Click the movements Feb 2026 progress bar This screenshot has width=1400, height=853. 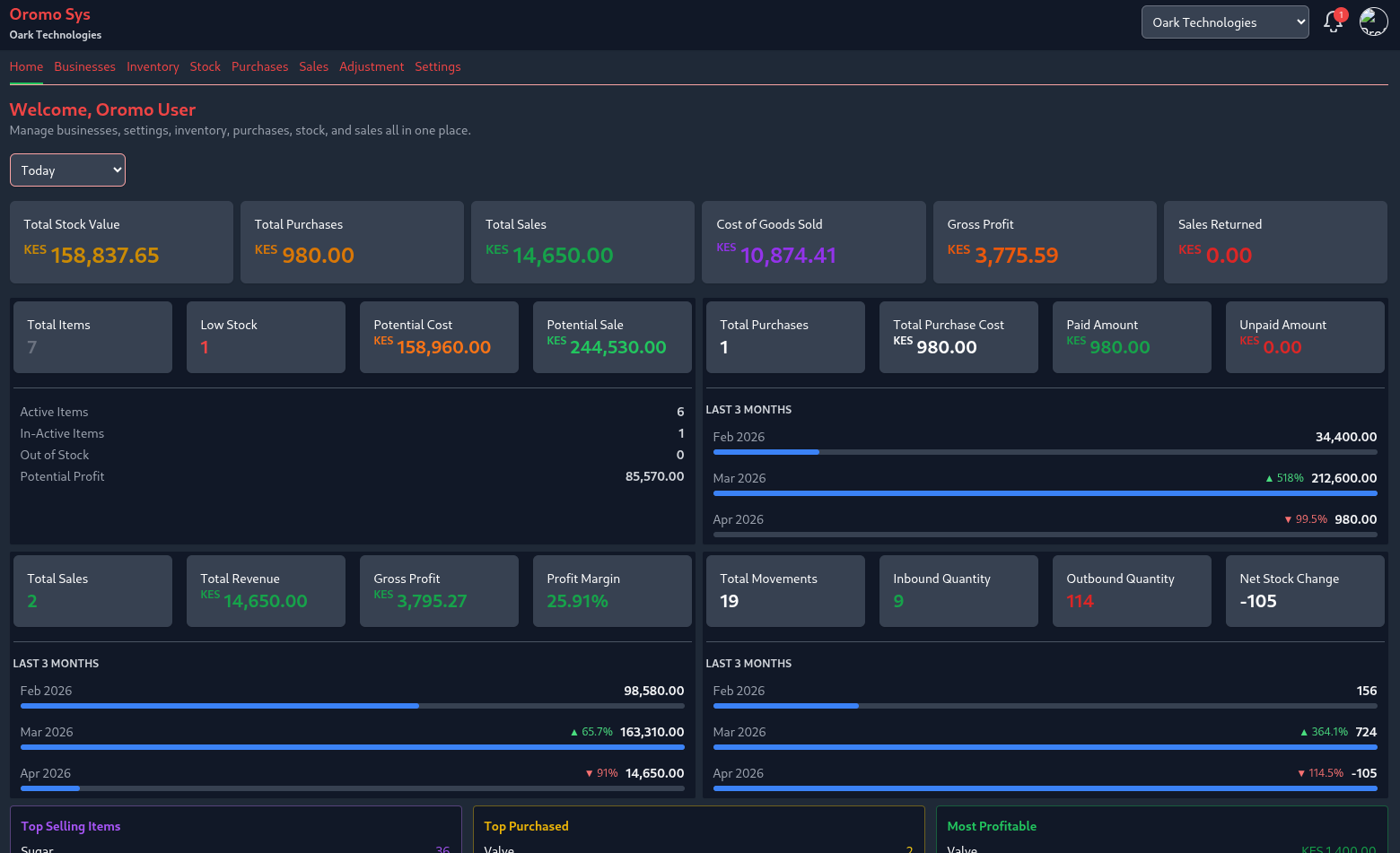tap(1045, 706)
